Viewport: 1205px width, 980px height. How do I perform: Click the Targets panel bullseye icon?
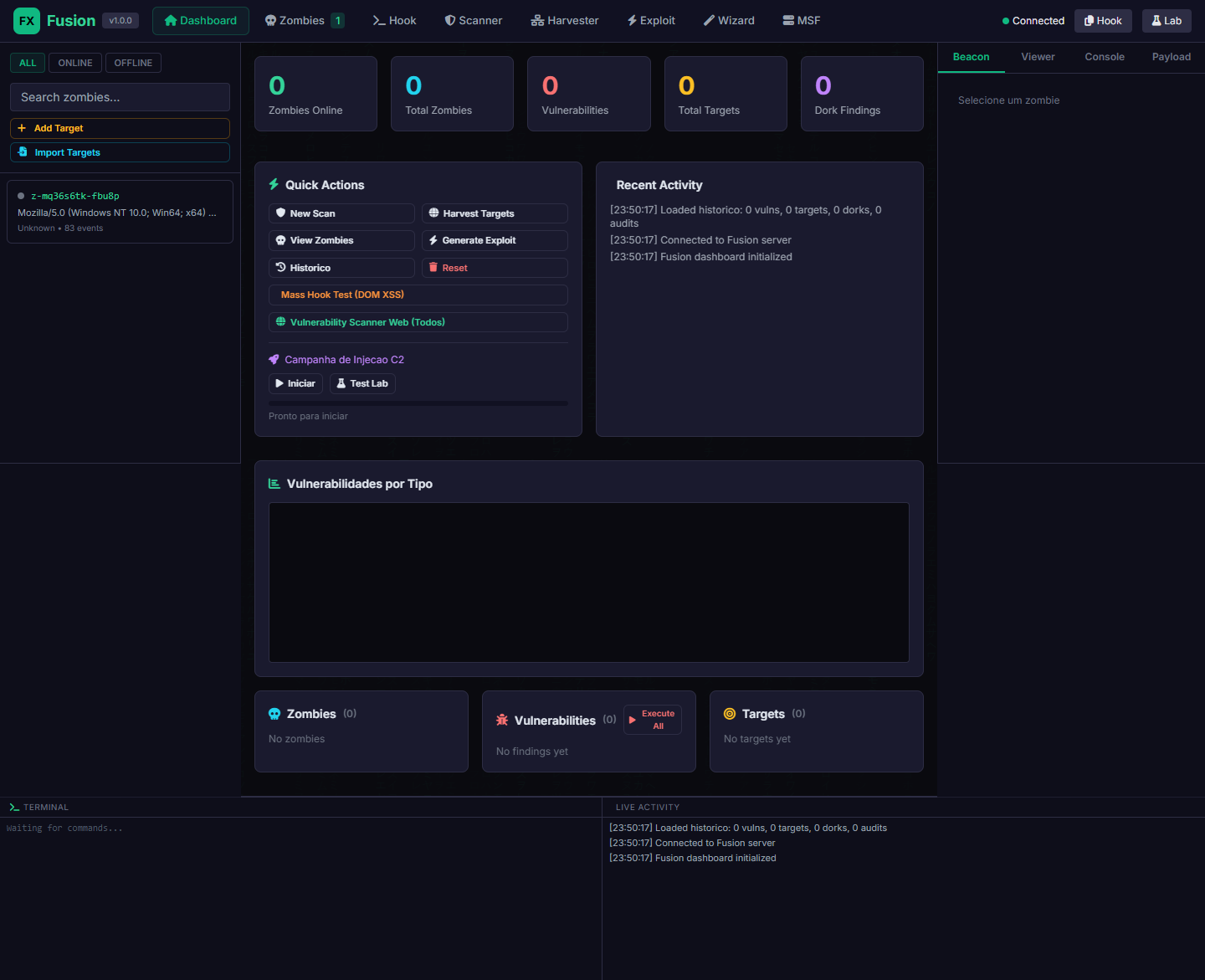pyautogui.click(x=730, y=714)
